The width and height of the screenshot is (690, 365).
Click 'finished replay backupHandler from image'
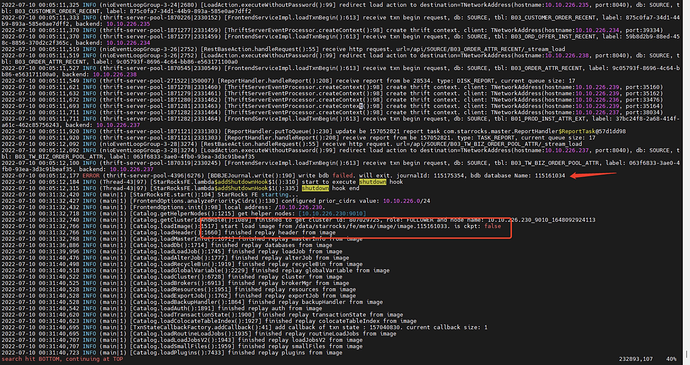tap(316, 302)
